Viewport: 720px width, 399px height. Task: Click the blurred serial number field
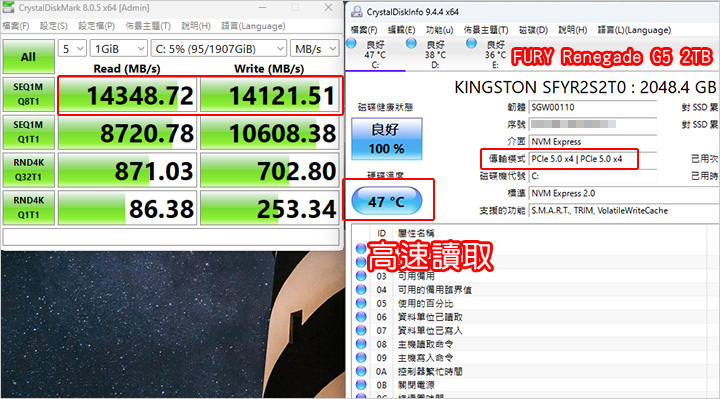(x=593, y=124)
